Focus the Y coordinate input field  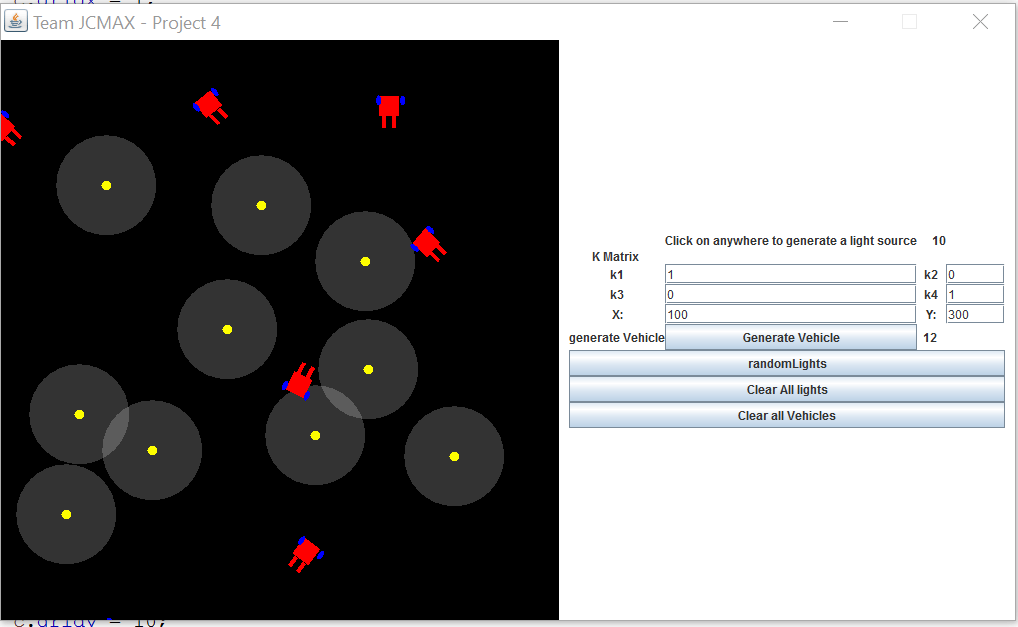tap(975, 314)
